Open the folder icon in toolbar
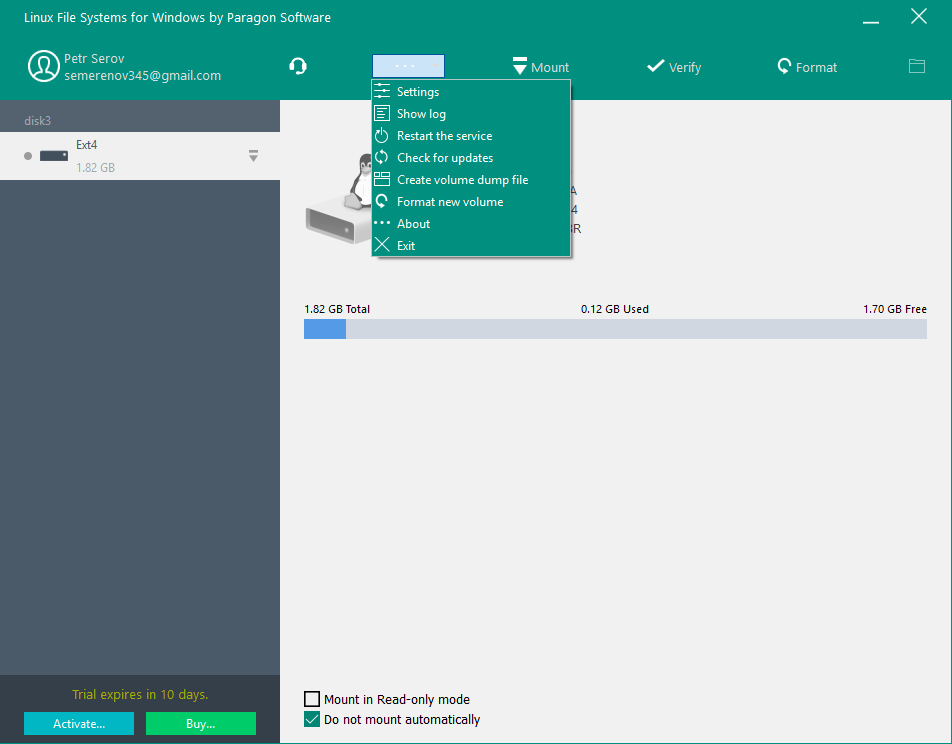The image size is (952, 744). click(x=916, y=67)
